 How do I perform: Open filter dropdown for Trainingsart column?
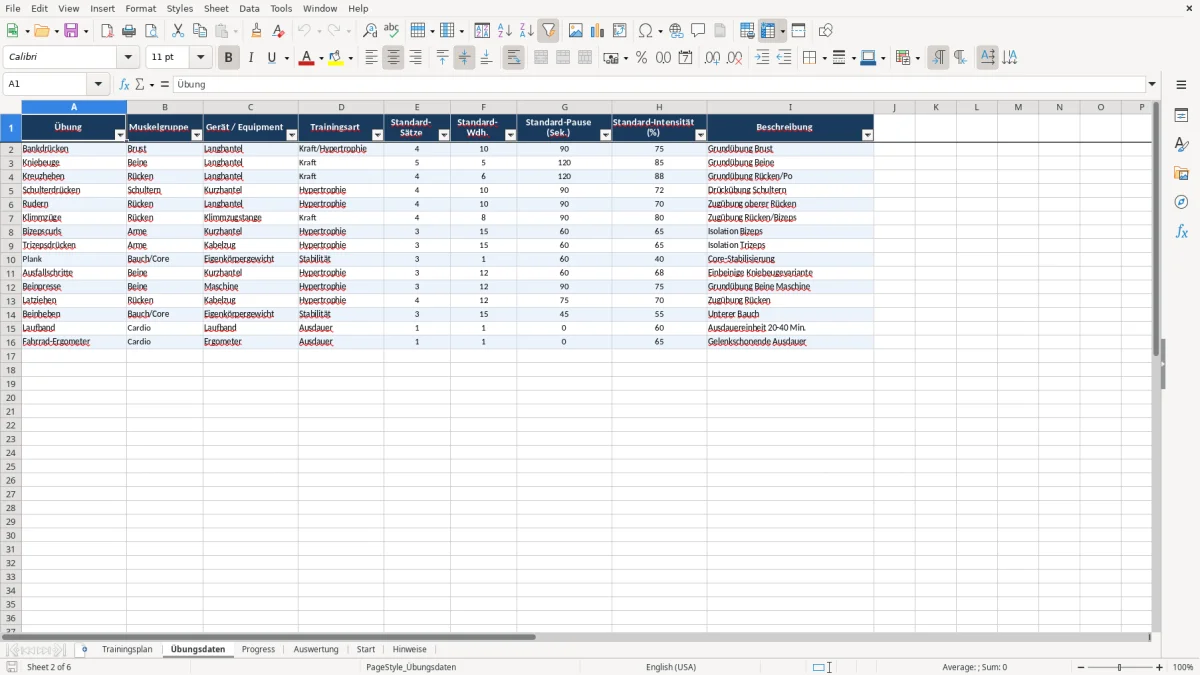click(x=377, y=135)
